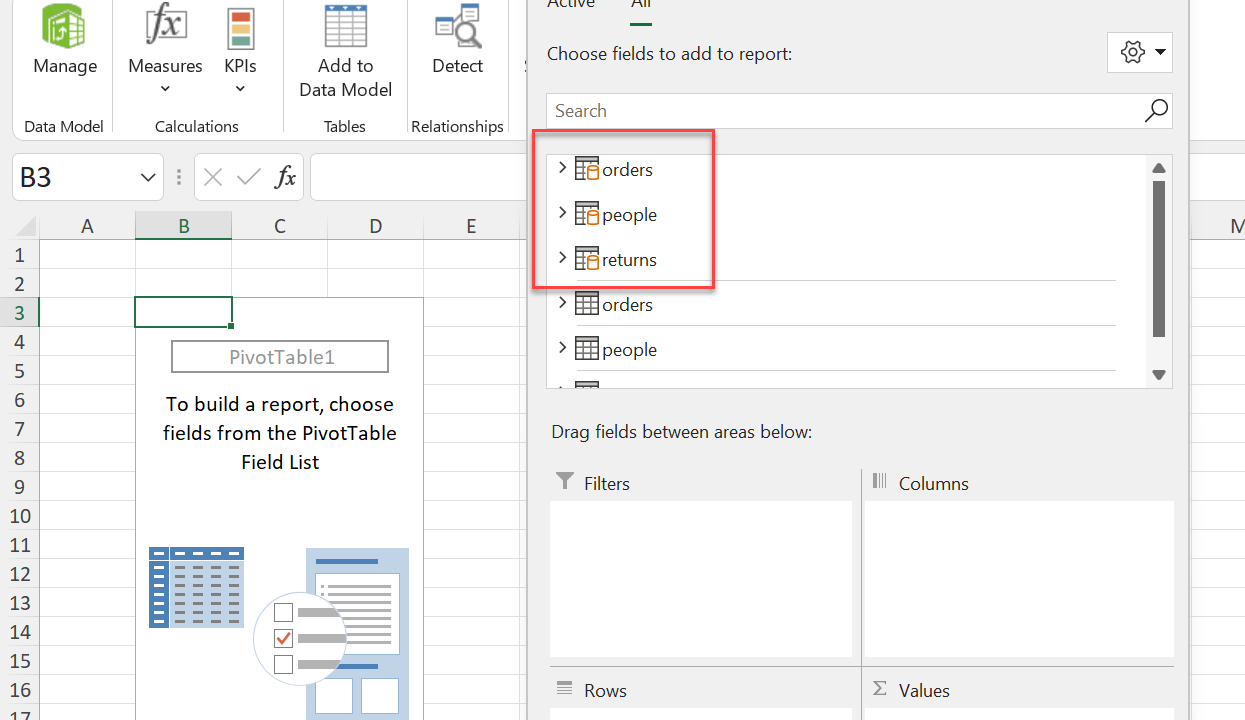Viewport: 1245px width, 720px height.
Task: Switch to the Active tab
Action: (x=571, y=4)
